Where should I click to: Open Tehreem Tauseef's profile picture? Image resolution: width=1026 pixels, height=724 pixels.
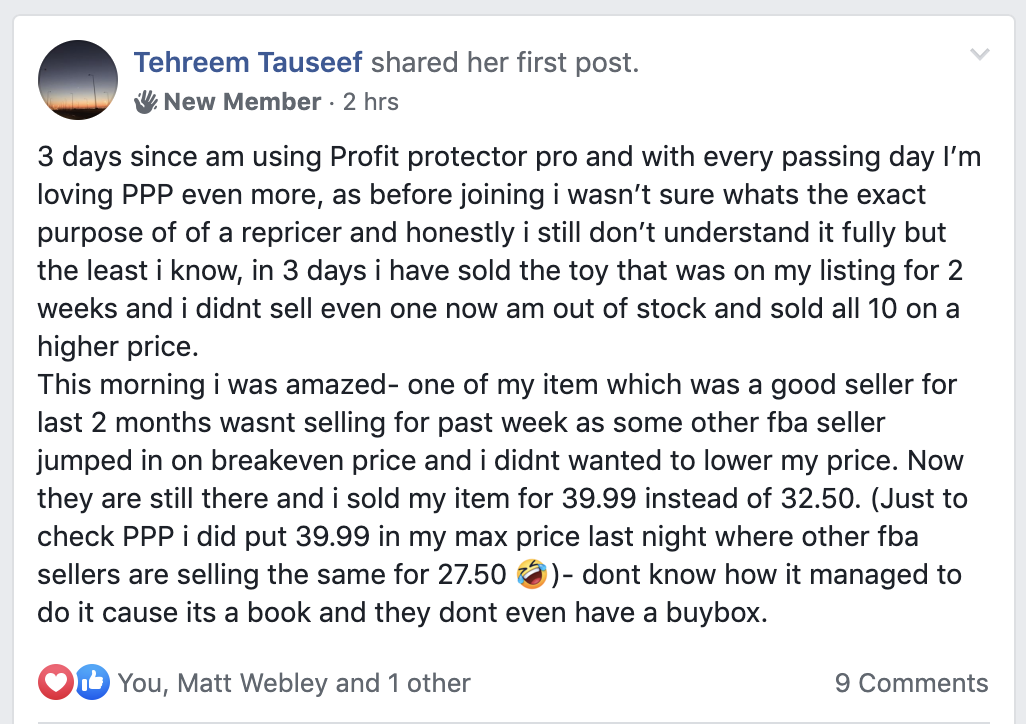pyautogui.click(x=77, y=80)
